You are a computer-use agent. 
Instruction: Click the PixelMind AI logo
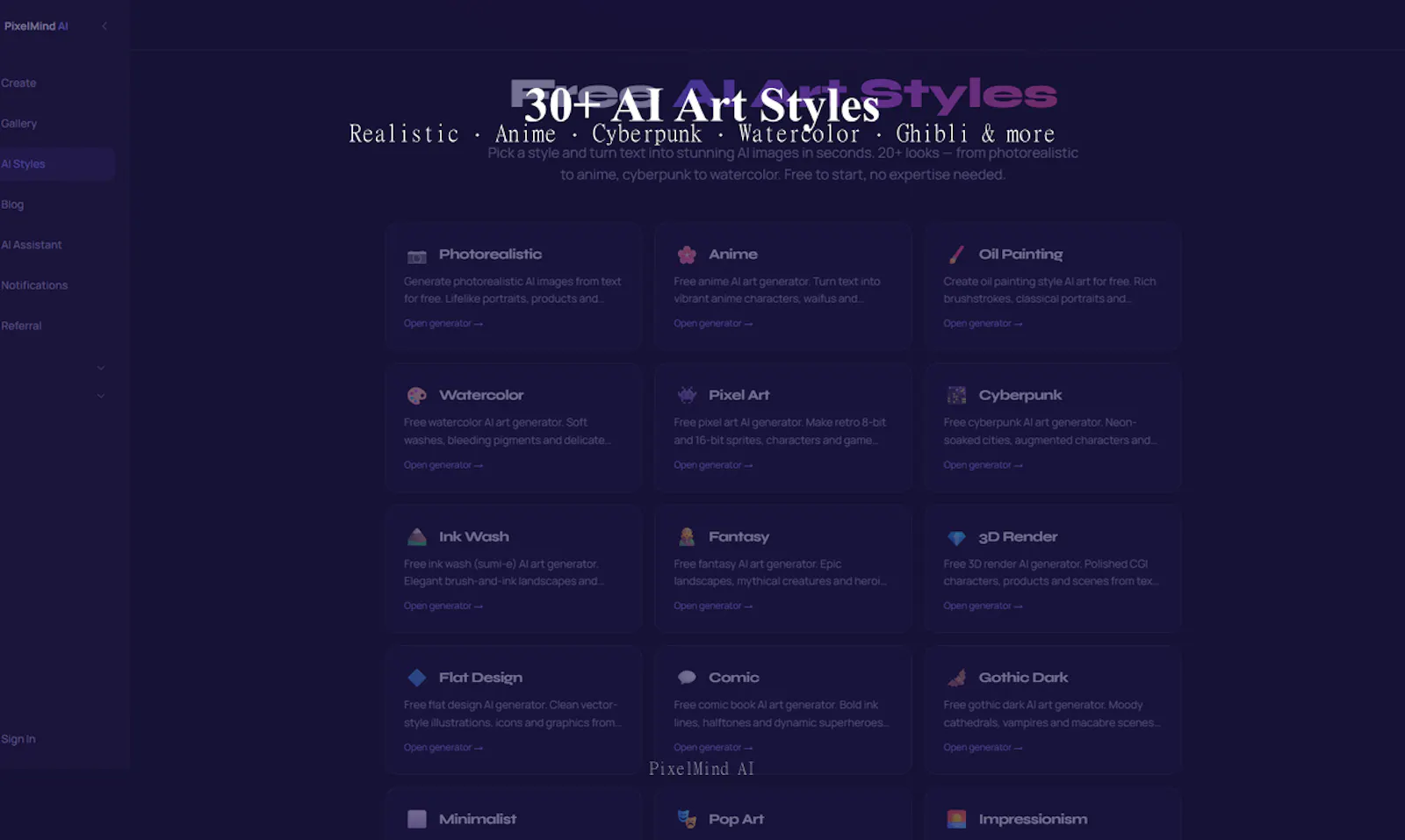pos(35,26)
